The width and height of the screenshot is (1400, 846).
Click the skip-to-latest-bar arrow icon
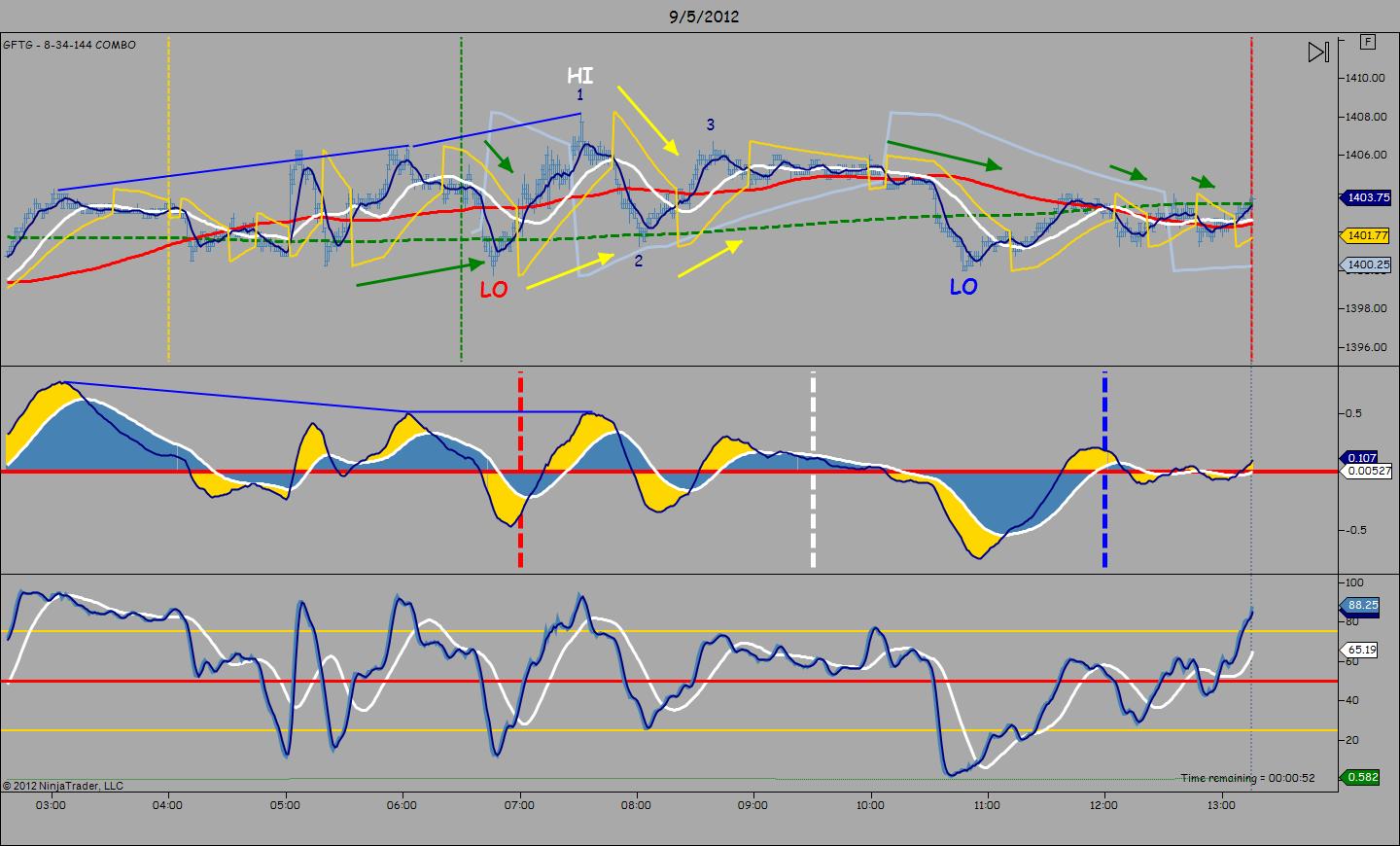tap(1317, 53)
